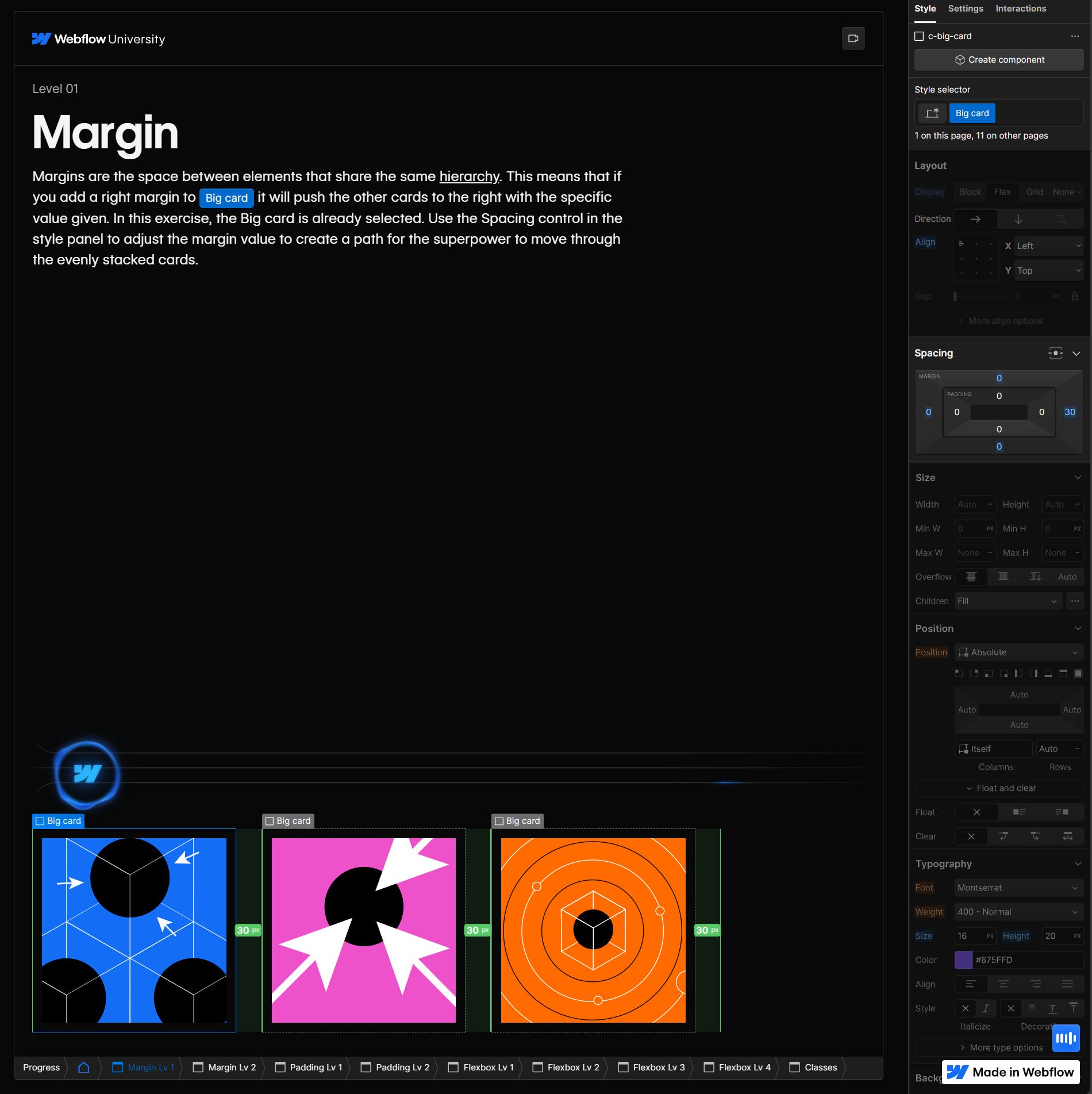
Task: Apply underline decoration
Action: [1052, 1008]
